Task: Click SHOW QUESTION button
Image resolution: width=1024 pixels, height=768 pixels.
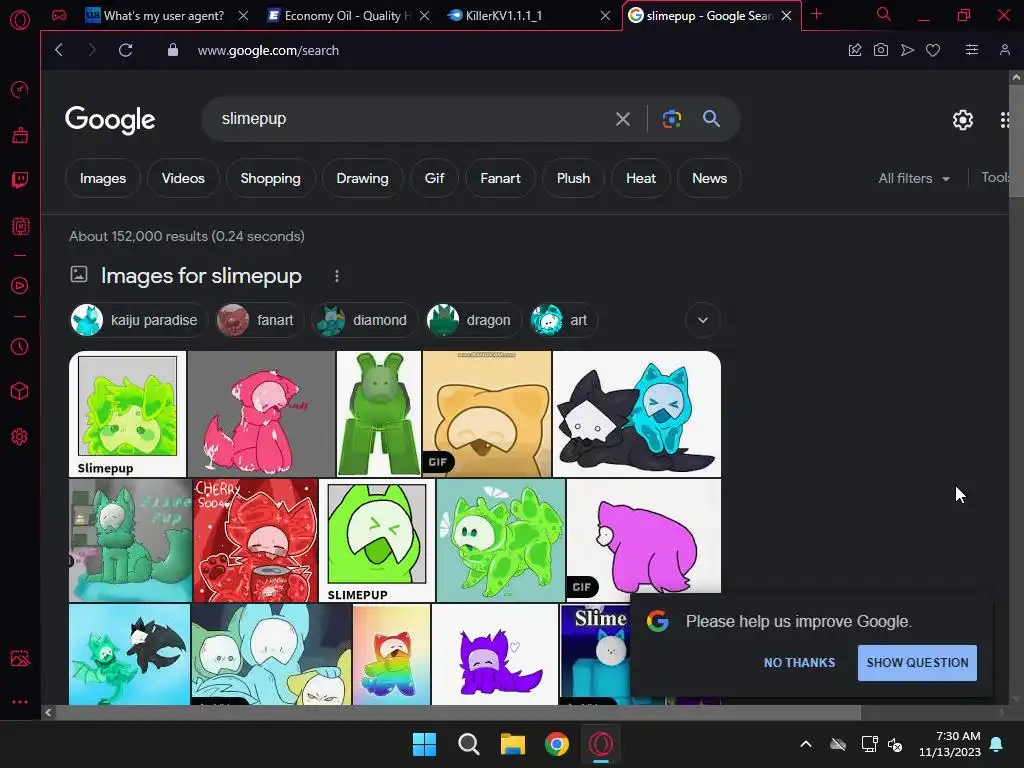Action: (x=918, y=663)
